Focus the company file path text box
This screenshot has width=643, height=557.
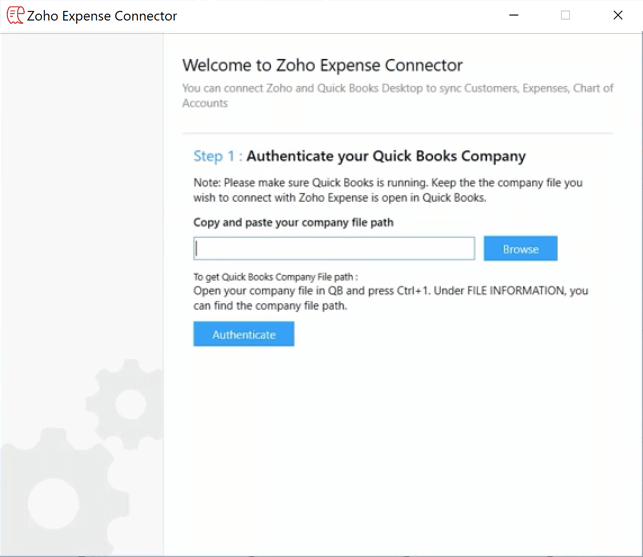[x=334, y=248]
